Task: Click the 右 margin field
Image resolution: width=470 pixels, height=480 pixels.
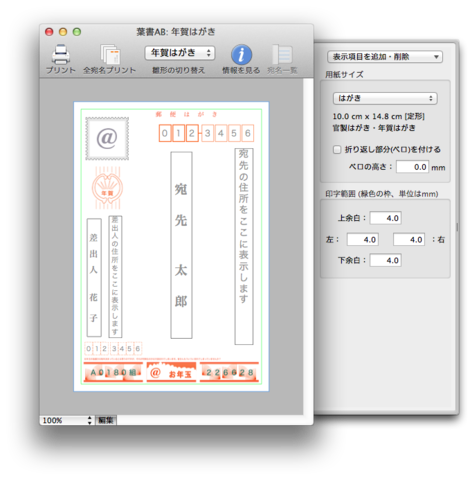Action: point(409,239)
